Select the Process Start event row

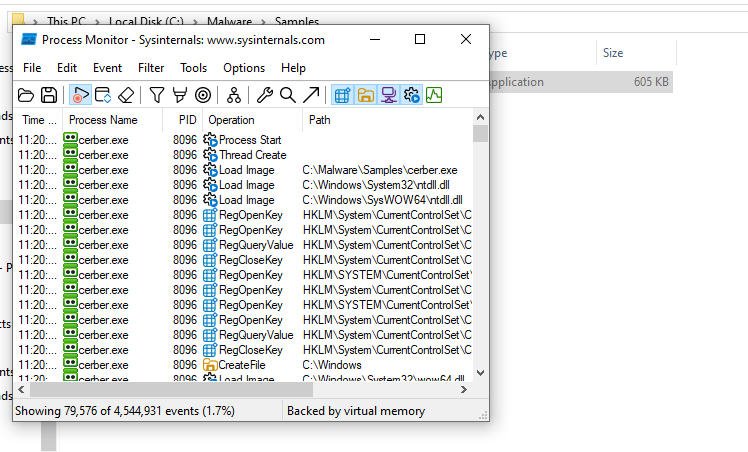244,140
